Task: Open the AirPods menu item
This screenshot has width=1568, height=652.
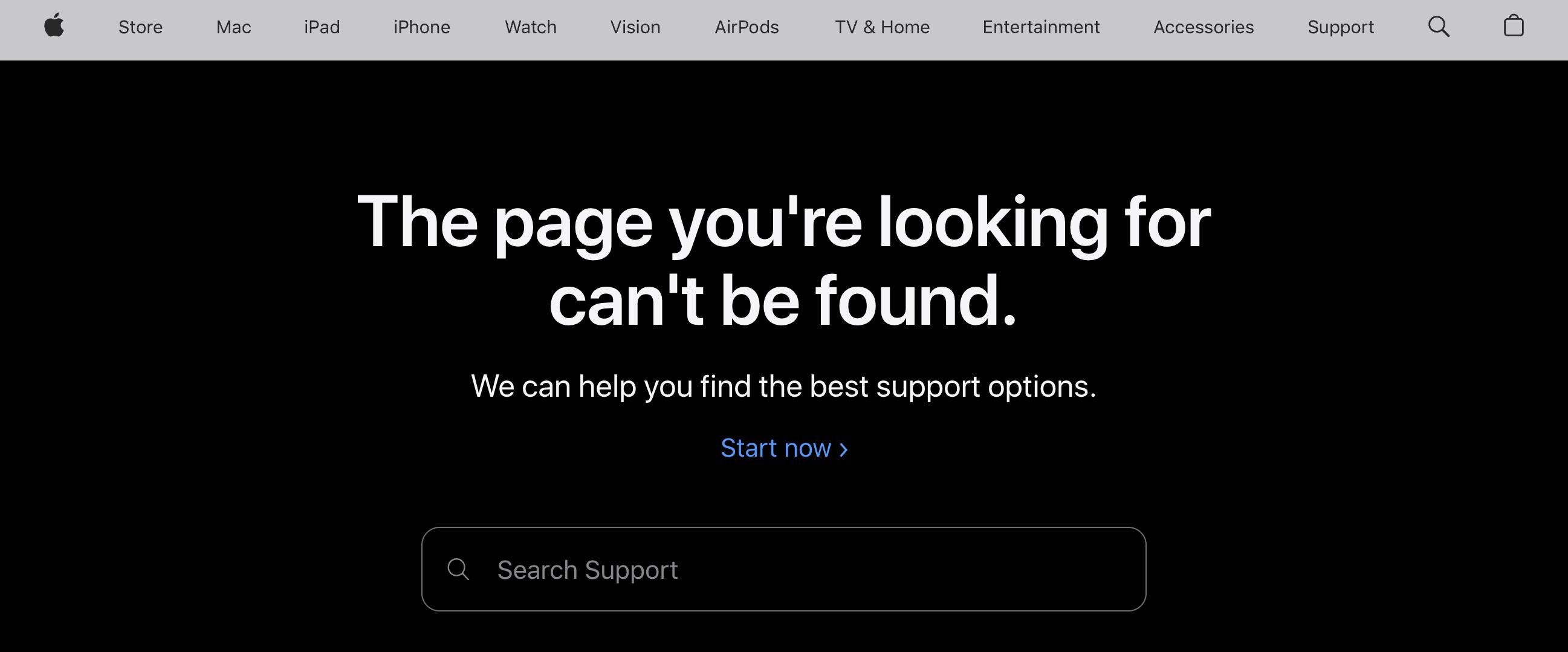Action: coord(747,27)
